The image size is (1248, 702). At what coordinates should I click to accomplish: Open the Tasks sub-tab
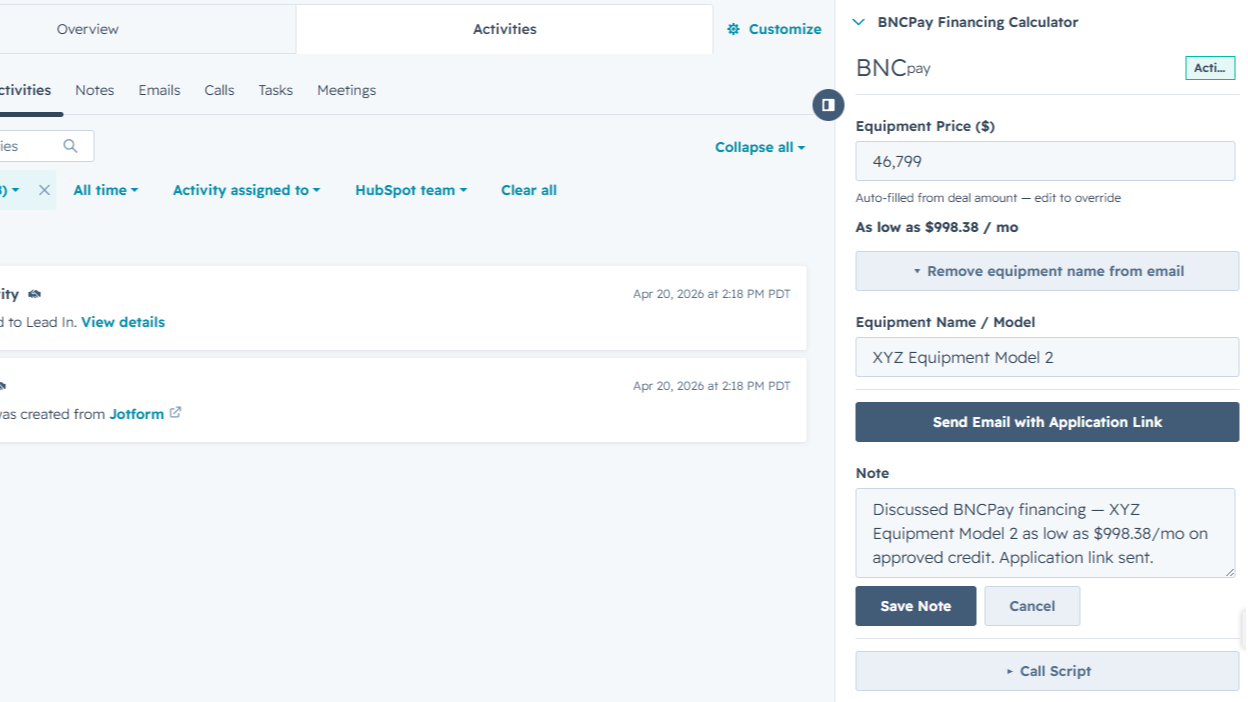tap(276, 90)
